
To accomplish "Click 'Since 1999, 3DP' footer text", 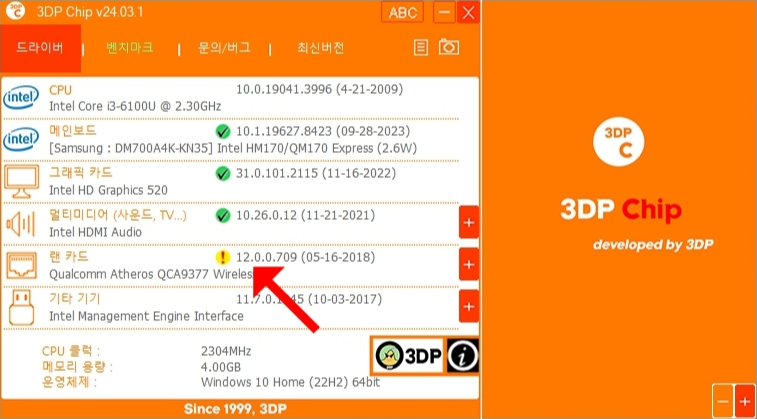I will click(x=235, y=409).
